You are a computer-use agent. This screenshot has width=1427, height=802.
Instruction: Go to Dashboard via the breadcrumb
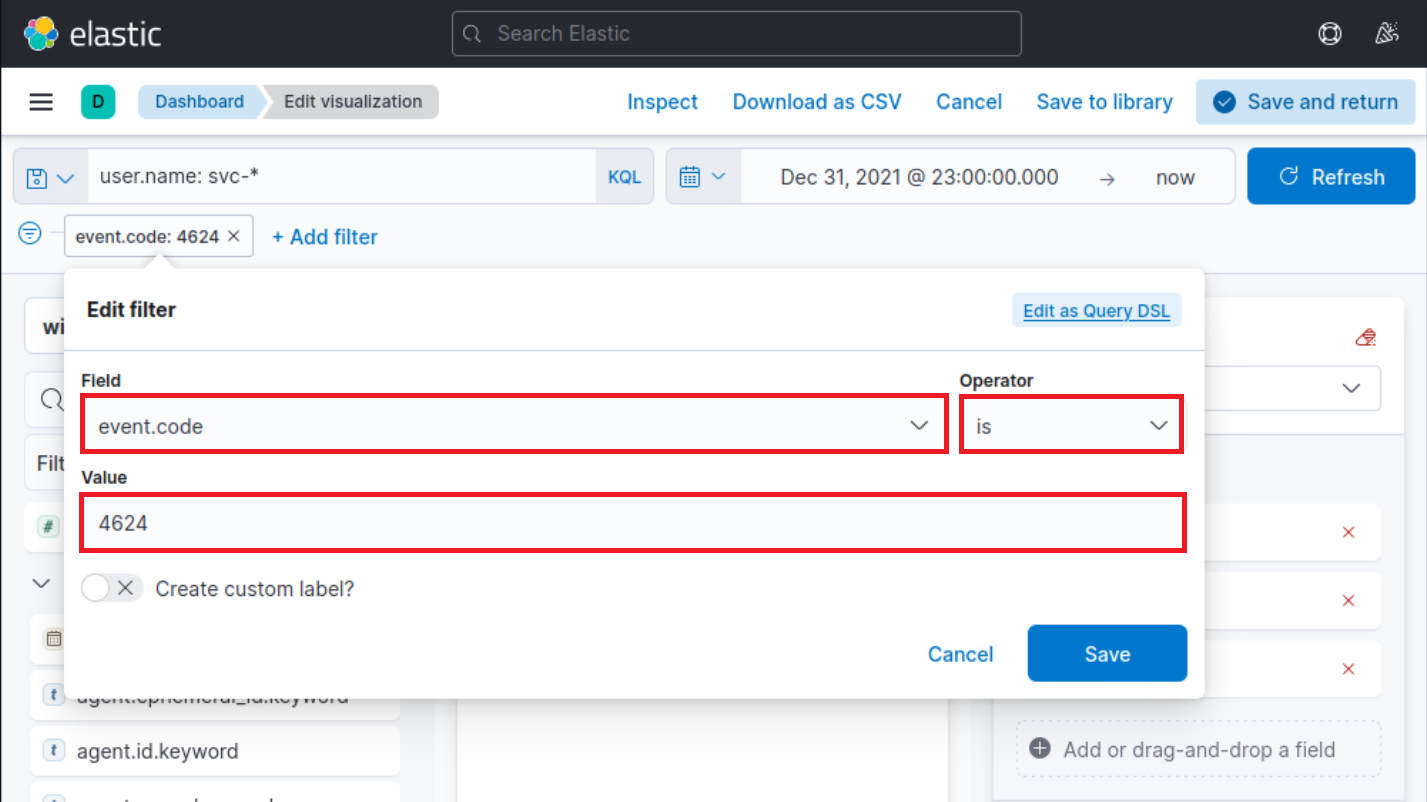pyautogui.click(x=198, y=101)
